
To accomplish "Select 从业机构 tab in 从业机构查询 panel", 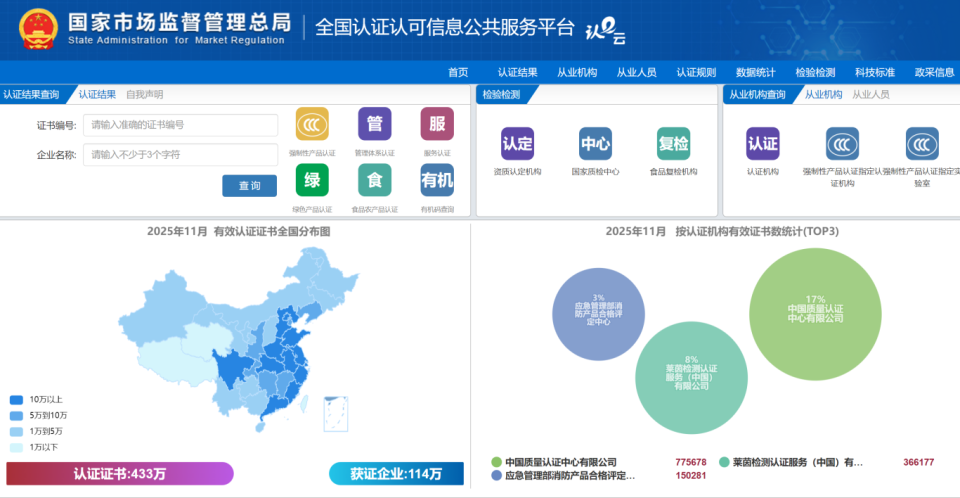I will tap(823, 94).
